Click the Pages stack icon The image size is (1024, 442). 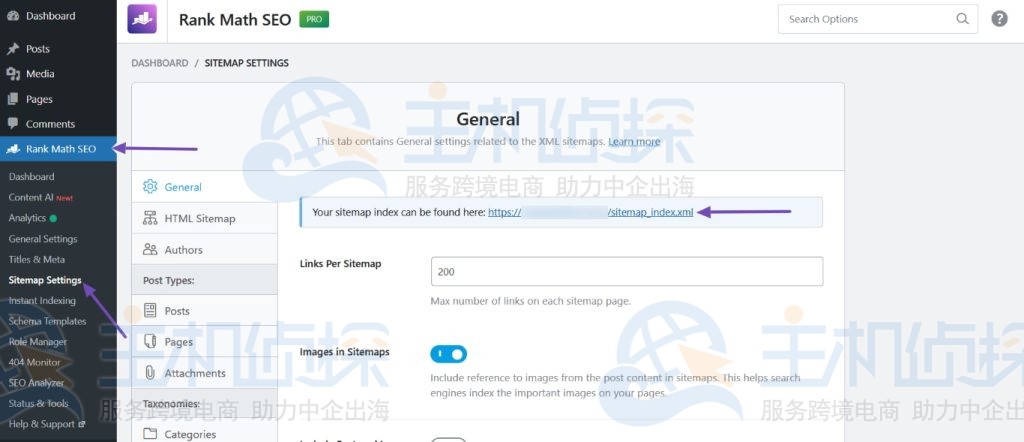coord(13,99)
